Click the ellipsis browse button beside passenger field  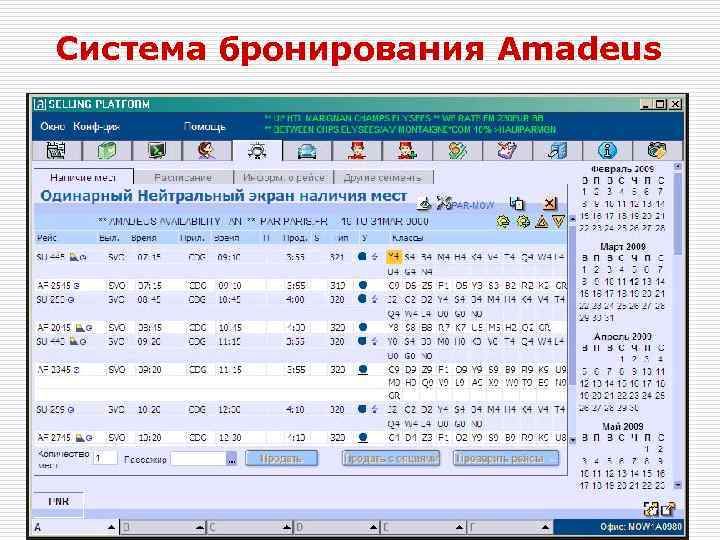coord(232,458)
